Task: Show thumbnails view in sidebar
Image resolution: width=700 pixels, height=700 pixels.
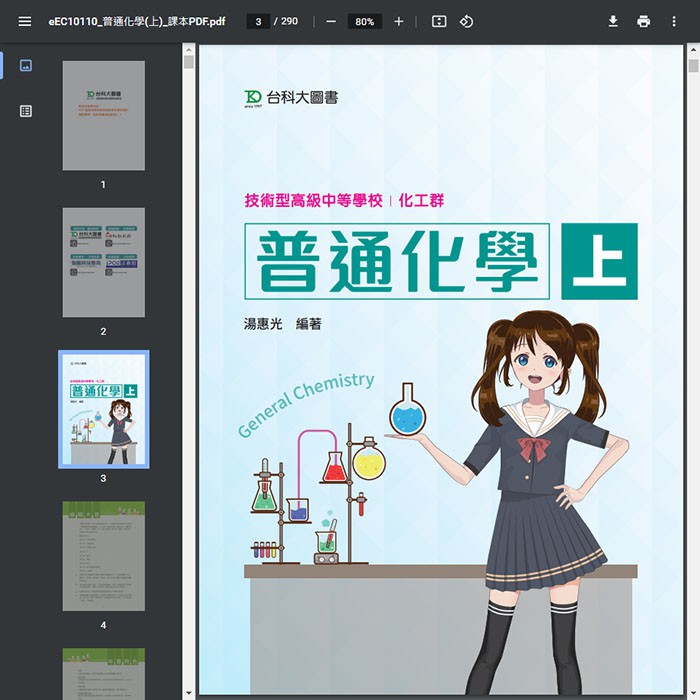Action: pos(26,65)
